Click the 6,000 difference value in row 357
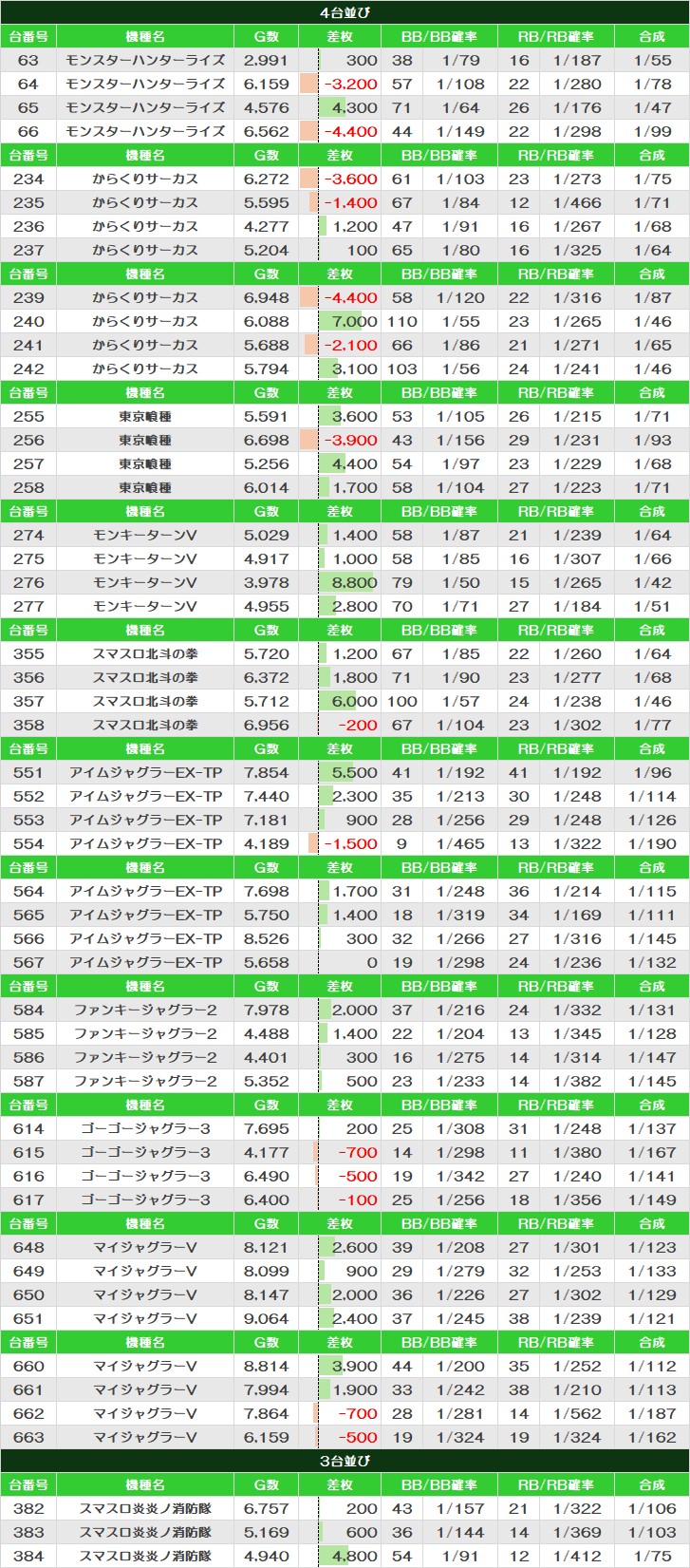This screenshot has width=690, height=1568. 354,701
